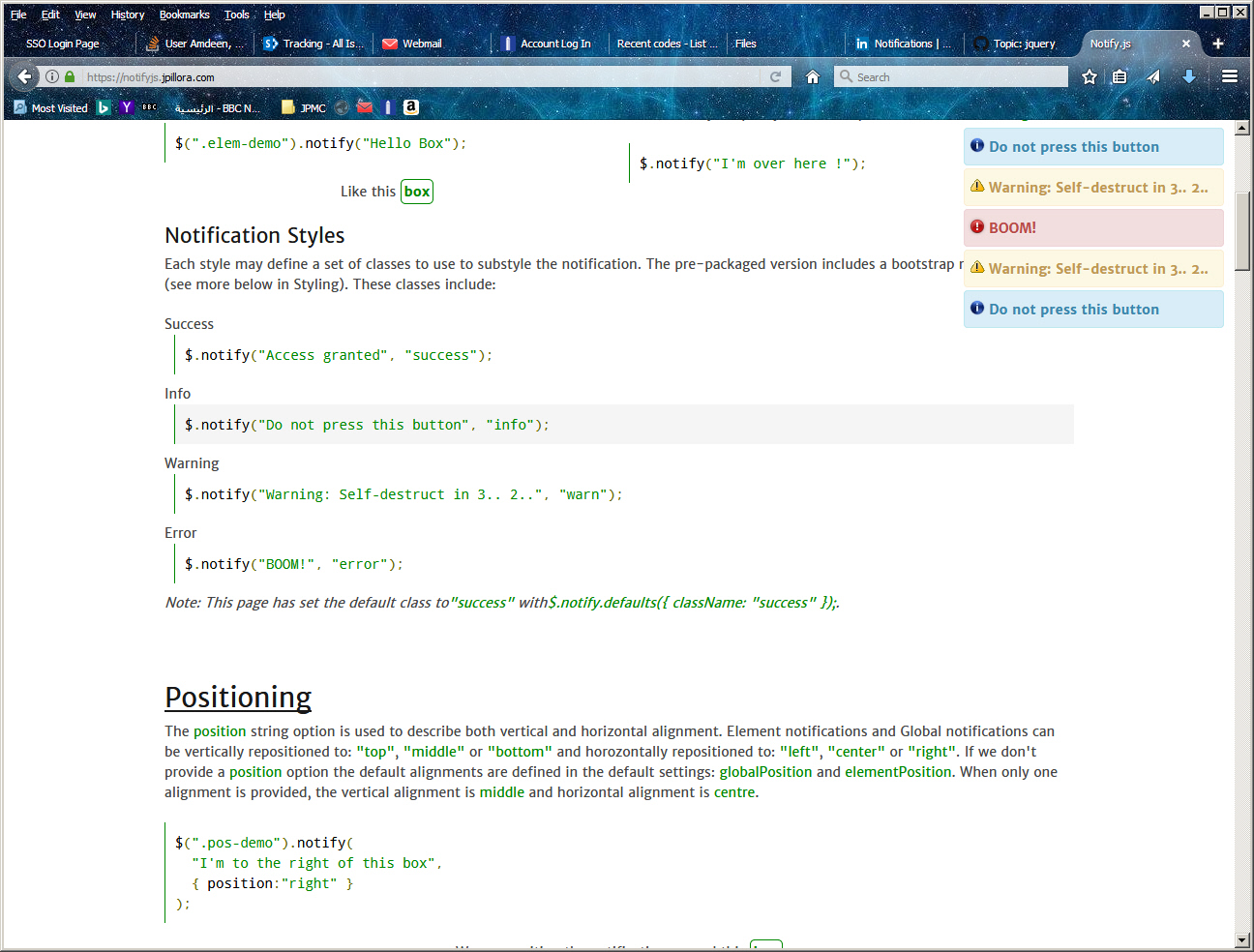Click the green "box" demo element
This screenshot has height=952, width=1254.
click(417, 192)
